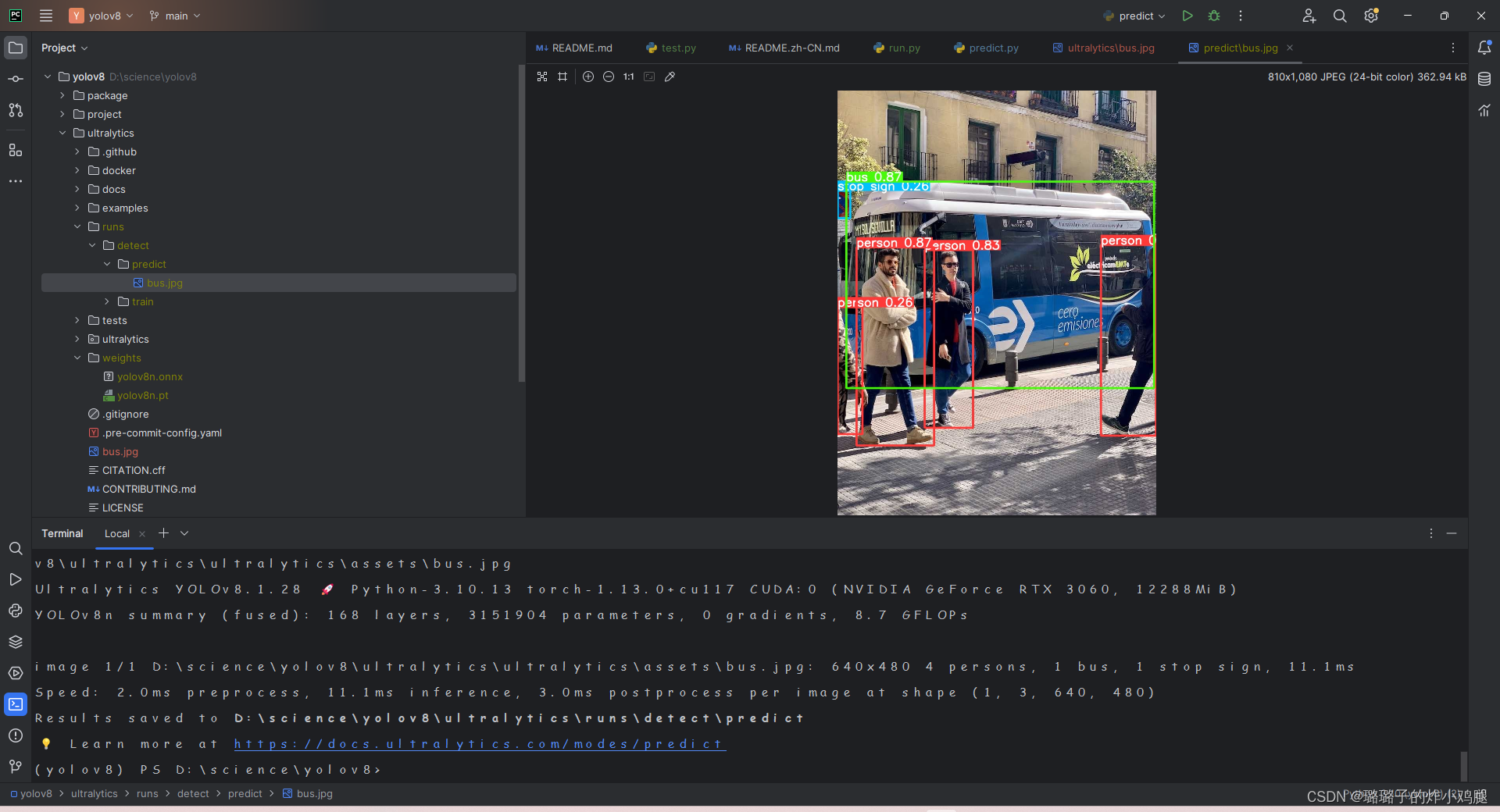Expand the docs folder
Screen dimensions: 1500x812
click(x=77, y=189)
